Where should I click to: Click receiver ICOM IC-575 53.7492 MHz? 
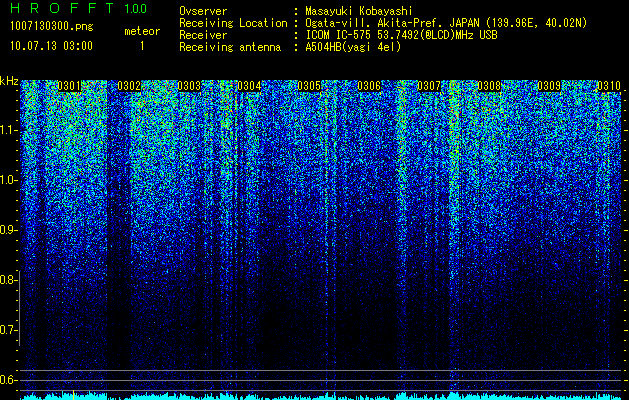[402, 35]
